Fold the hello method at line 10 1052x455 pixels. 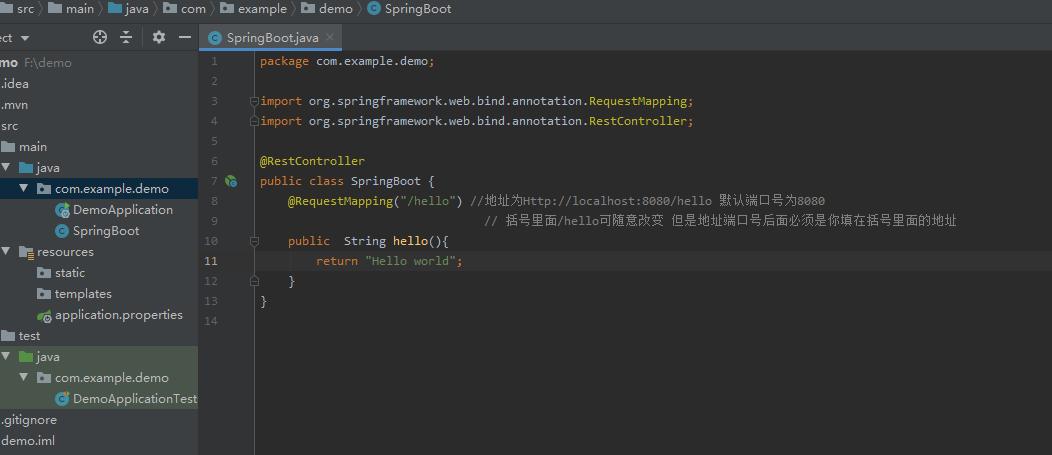click(x=254, y=241)
